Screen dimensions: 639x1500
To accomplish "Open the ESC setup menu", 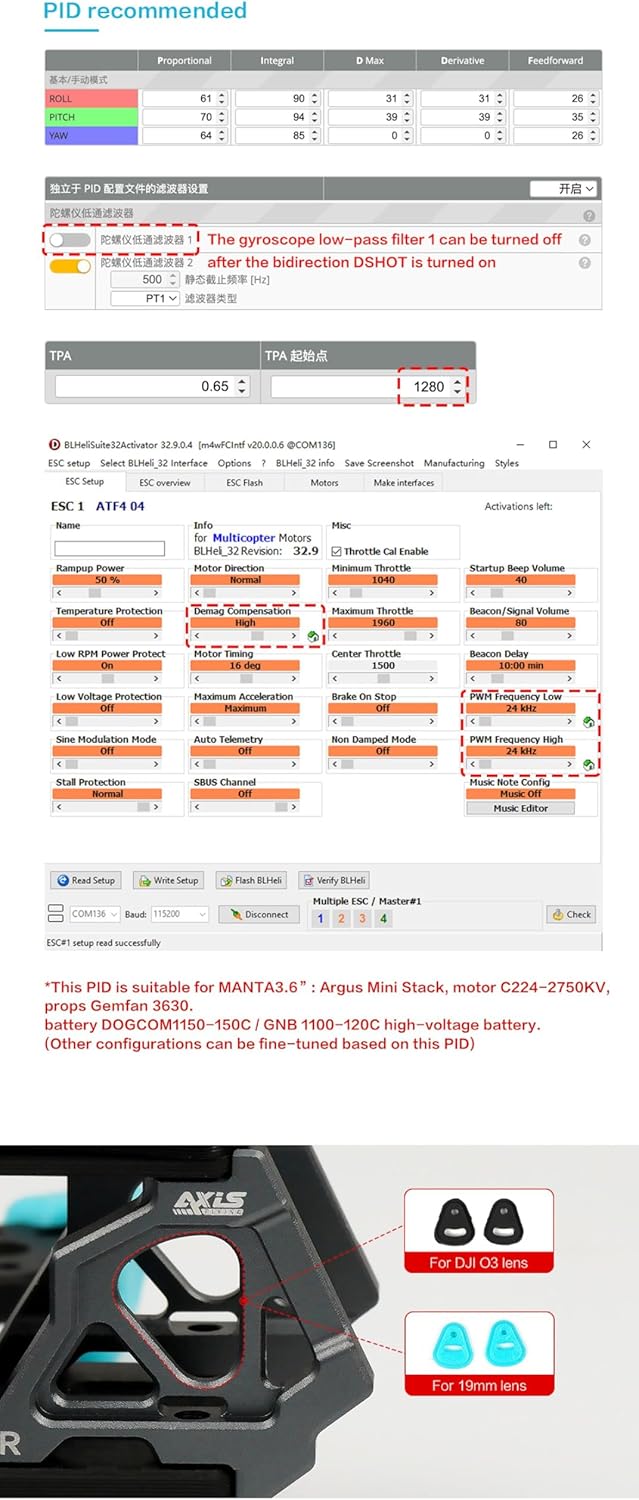I will click(x=69, y=463).
